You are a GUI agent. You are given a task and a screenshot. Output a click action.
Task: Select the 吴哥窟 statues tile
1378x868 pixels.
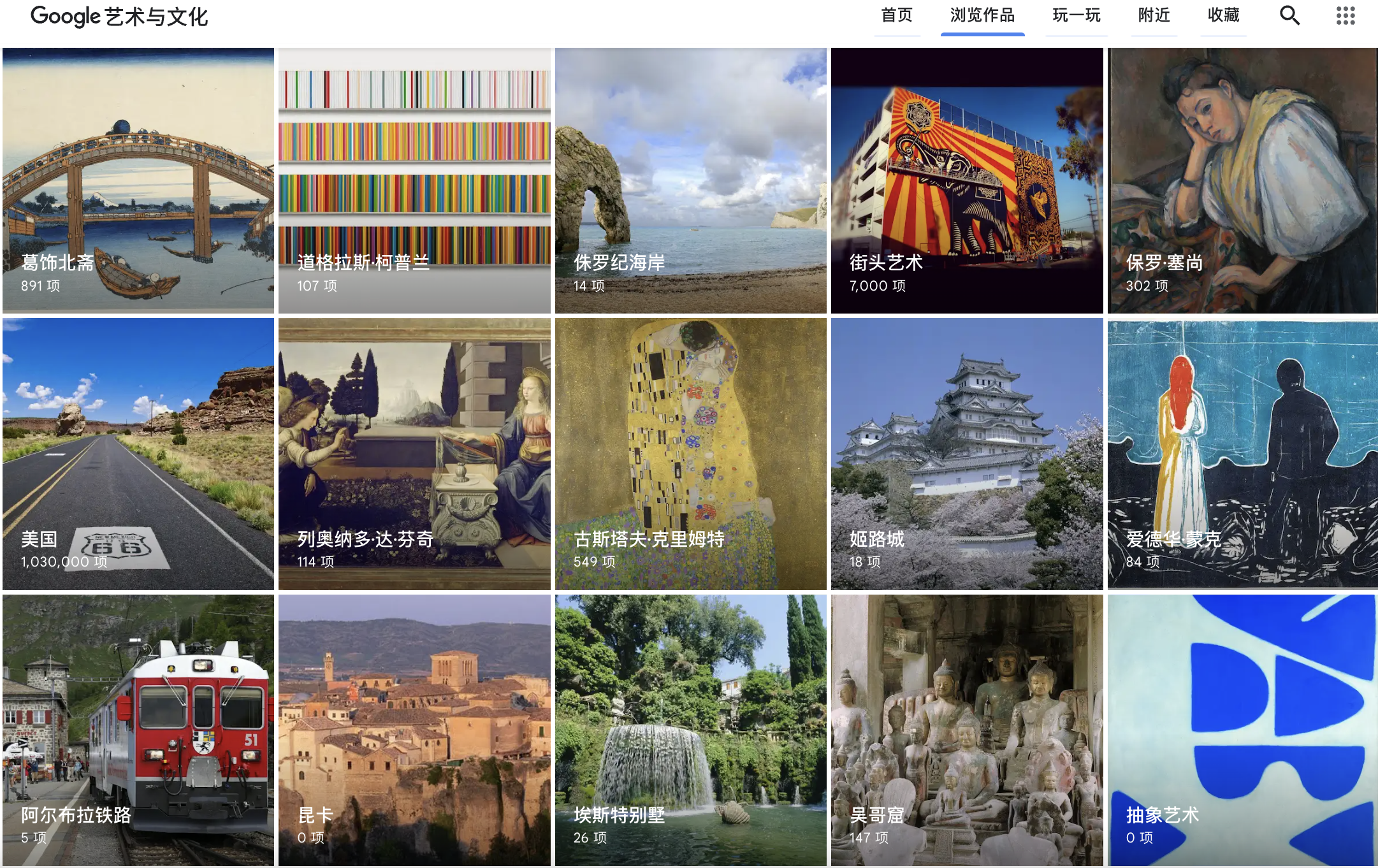pyautogui.click(x=966, y=730)
